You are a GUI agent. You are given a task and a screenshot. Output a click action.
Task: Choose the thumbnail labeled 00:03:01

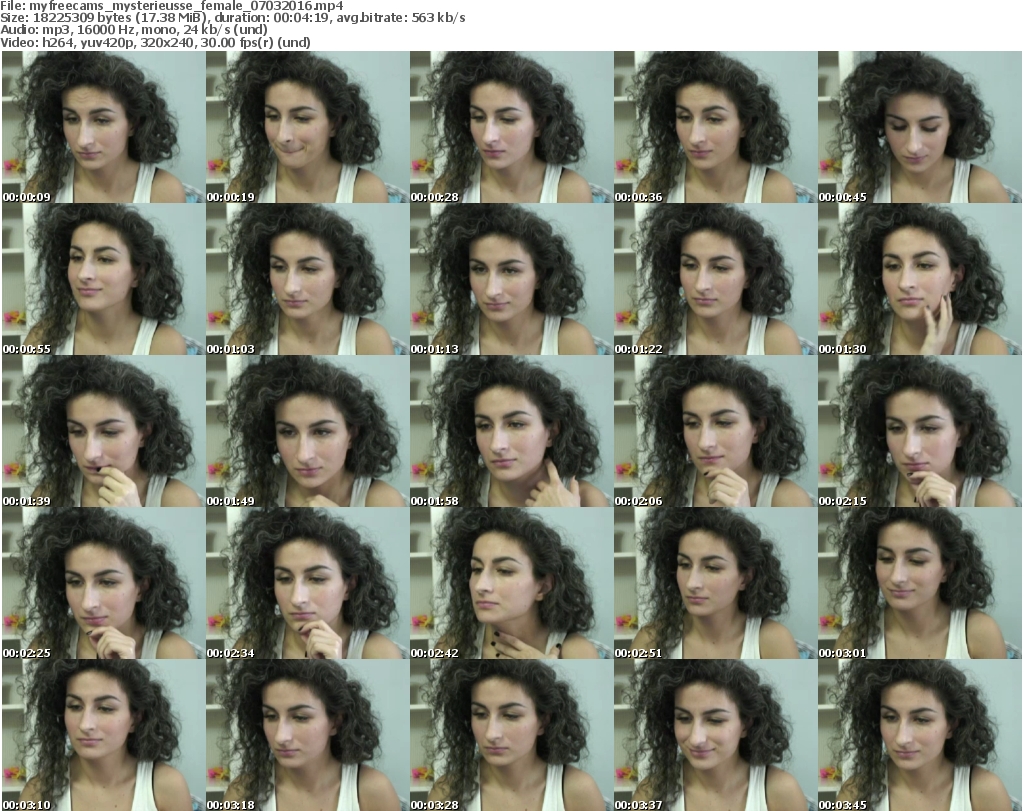pos(919,583)
